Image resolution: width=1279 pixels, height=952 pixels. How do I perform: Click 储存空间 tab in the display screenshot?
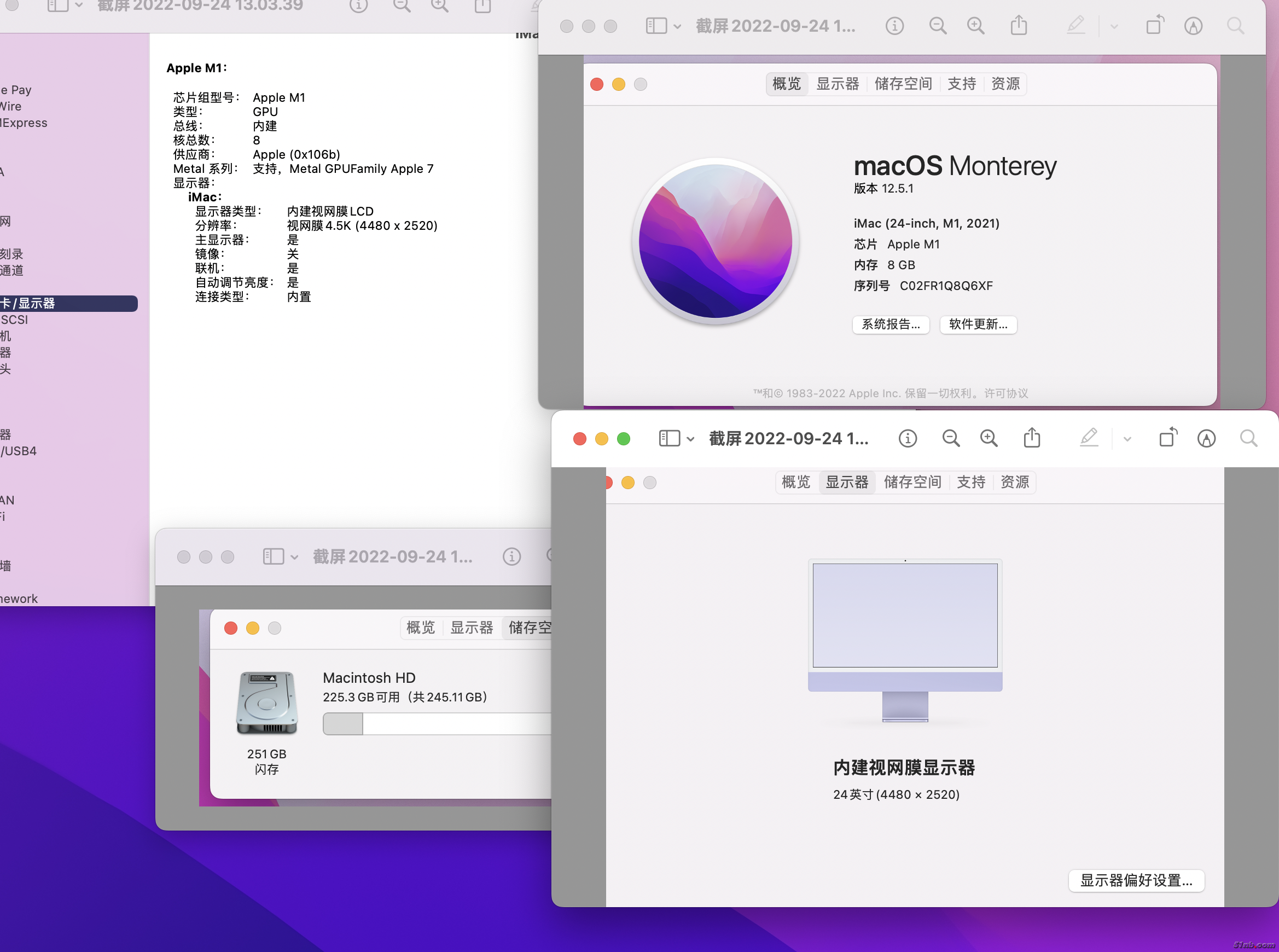[912, 483]
